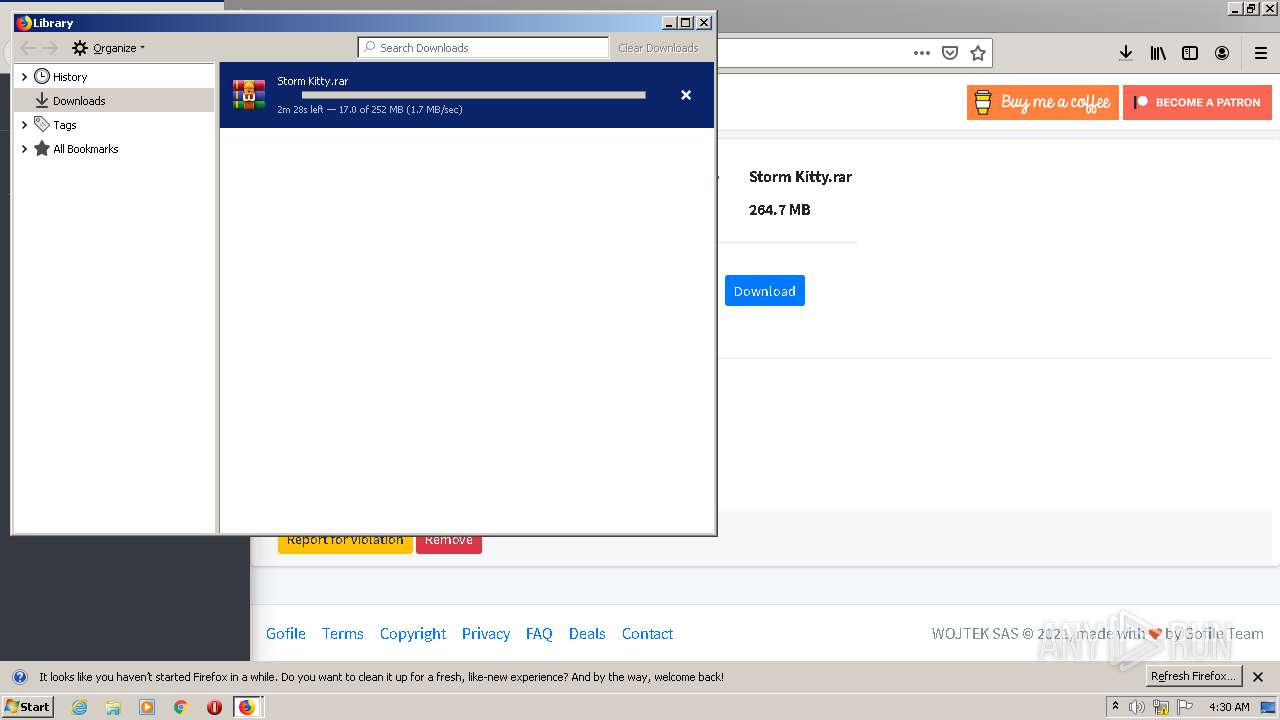Click the volume tray icon
Screen dimensions: 1280x720
[x=1137, y=707]
